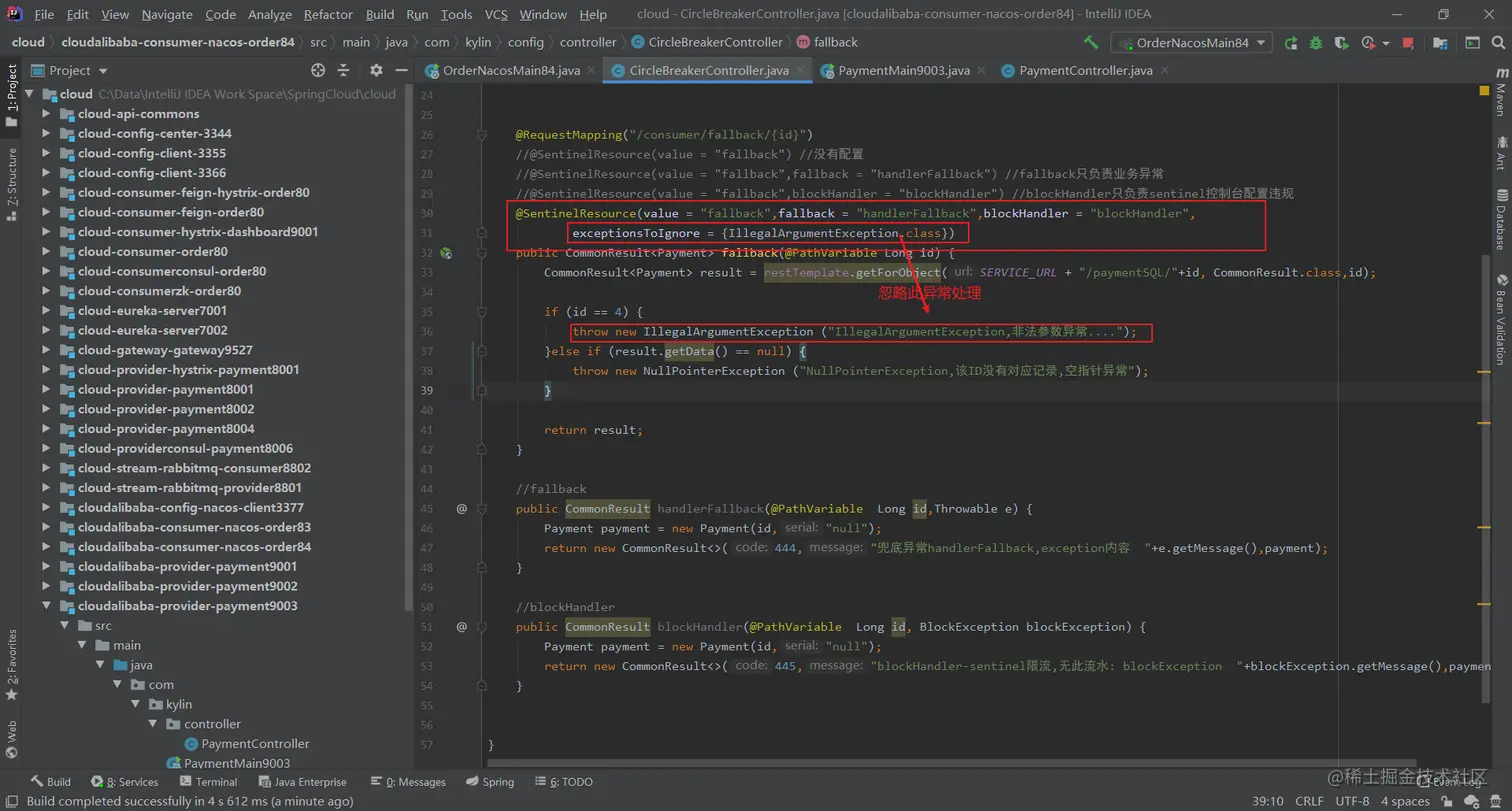
Task: Open Project panel gear settings
Action: (376, 70)
